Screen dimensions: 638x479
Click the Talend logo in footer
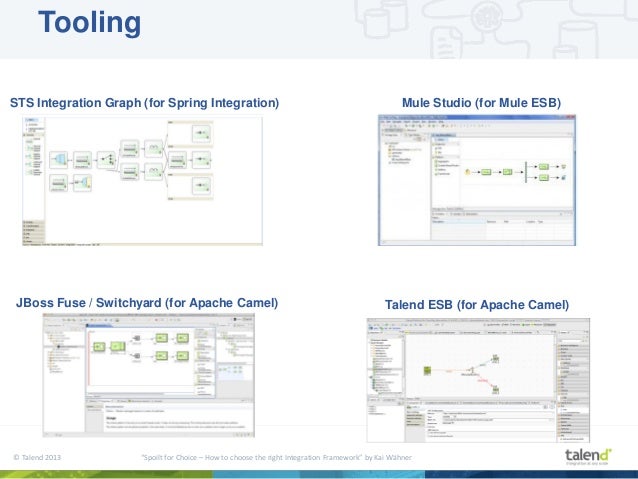tap(588, 456)
